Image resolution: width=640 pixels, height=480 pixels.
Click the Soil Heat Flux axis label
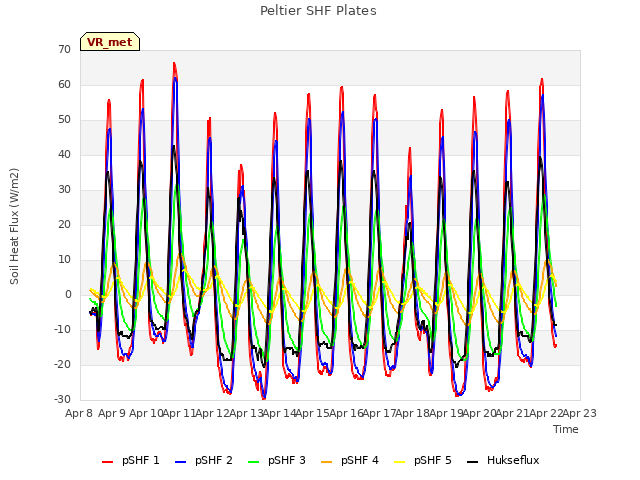point(15,226)
